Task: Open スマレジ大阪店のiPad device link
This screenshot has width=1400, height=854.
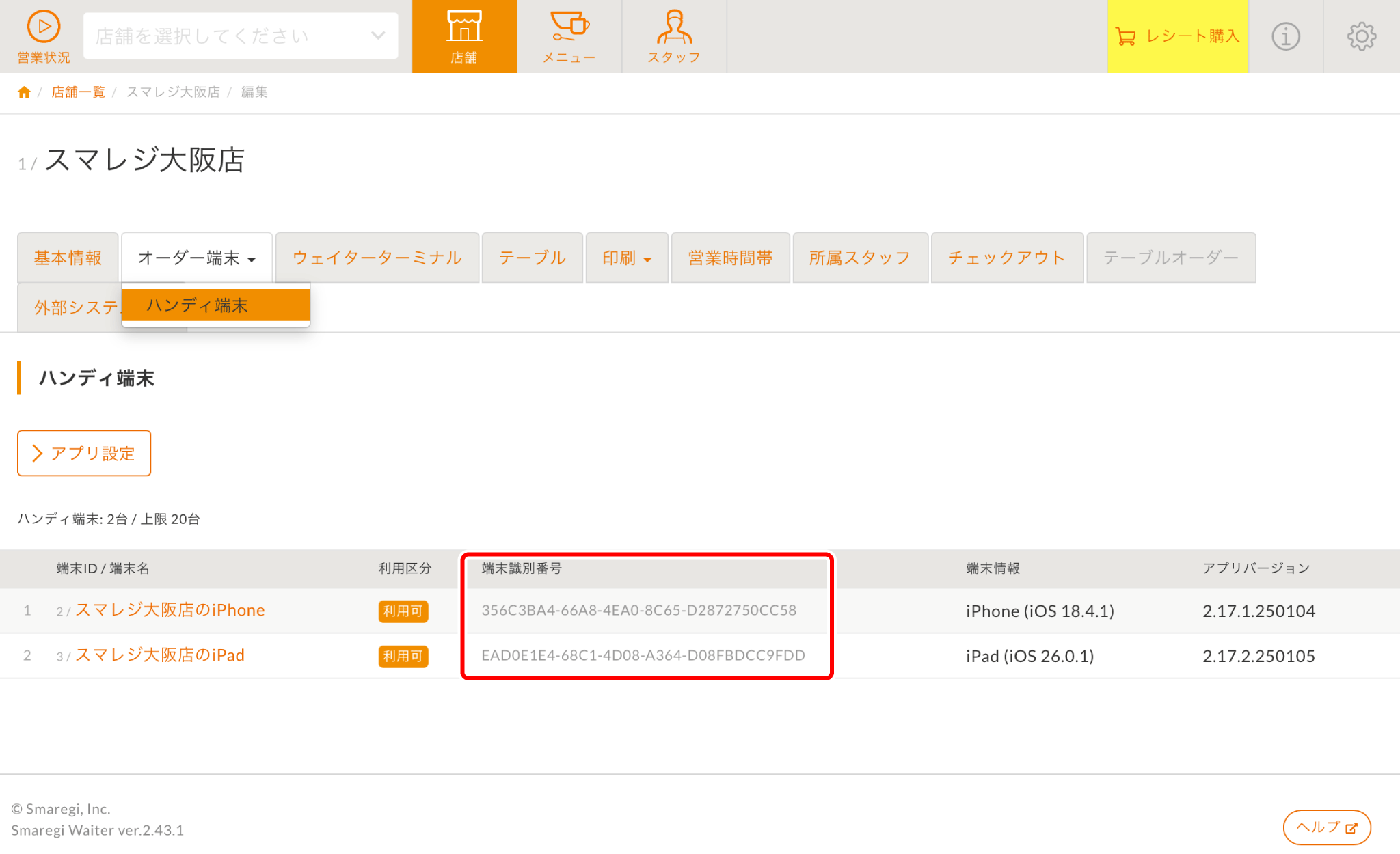Action: point(159,655)
